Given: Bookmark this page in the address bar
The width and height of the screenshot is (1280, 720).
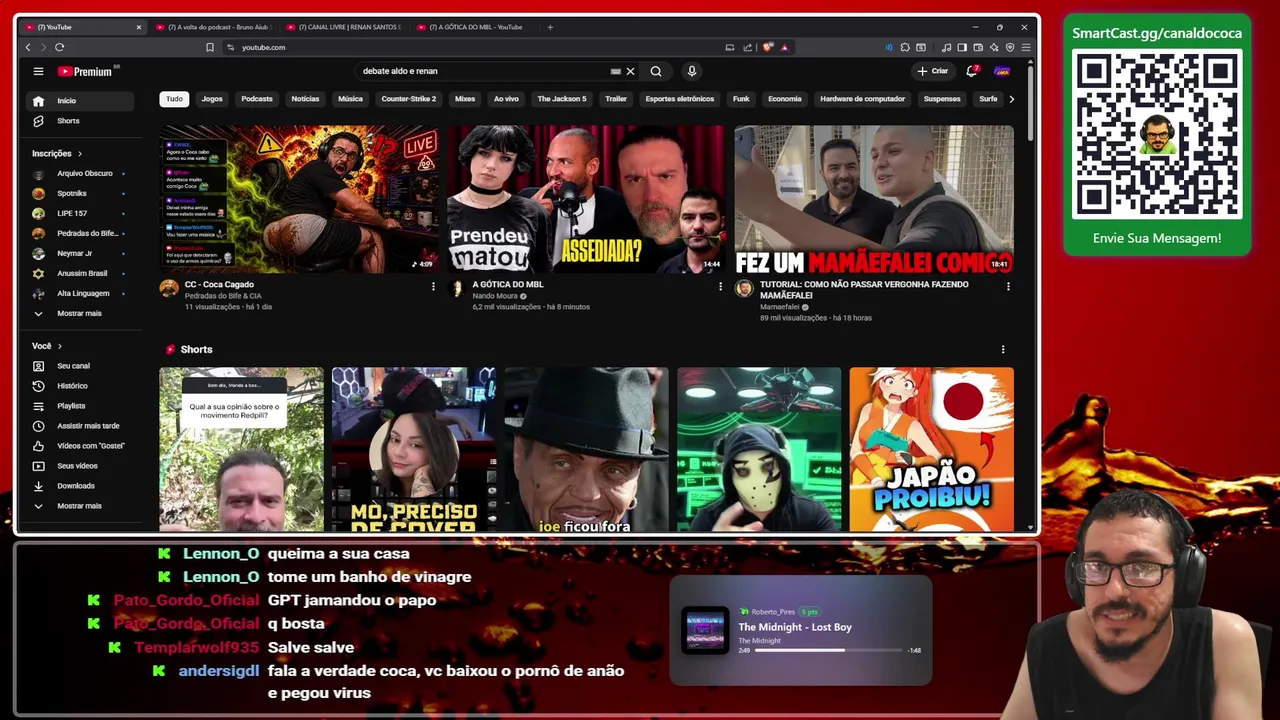Looking at the screenshot, I should point(210,47).
